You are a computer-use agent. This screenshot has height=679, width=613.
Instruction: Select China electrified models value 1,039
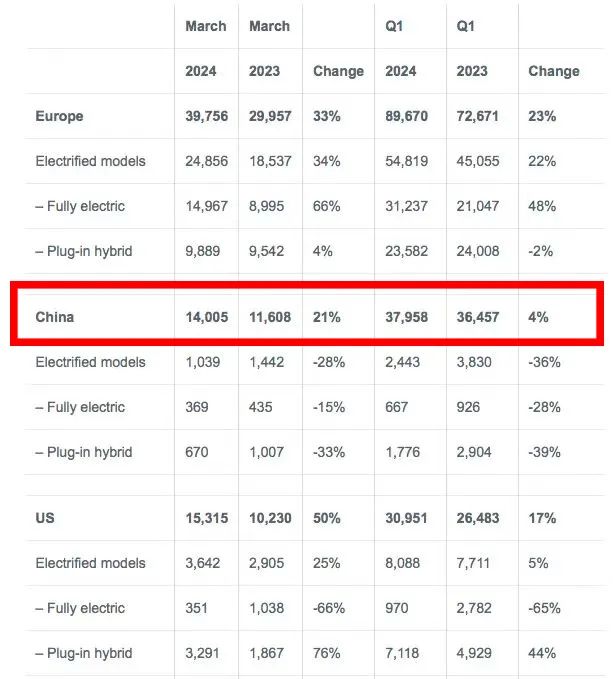pyautogui.click(x=203, y=362)
